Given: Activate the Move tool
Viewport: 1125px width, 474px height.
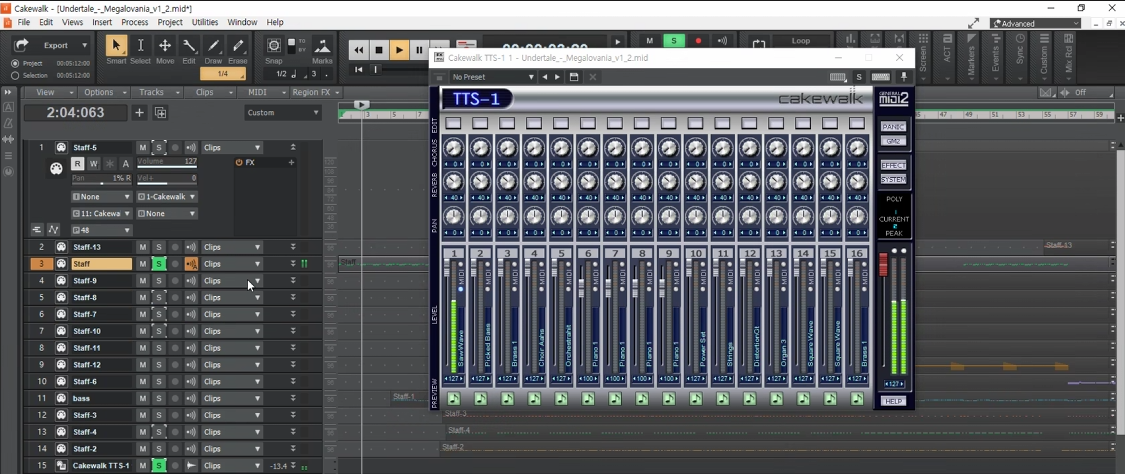Looking at the screenshot, I should coord(164,46).
